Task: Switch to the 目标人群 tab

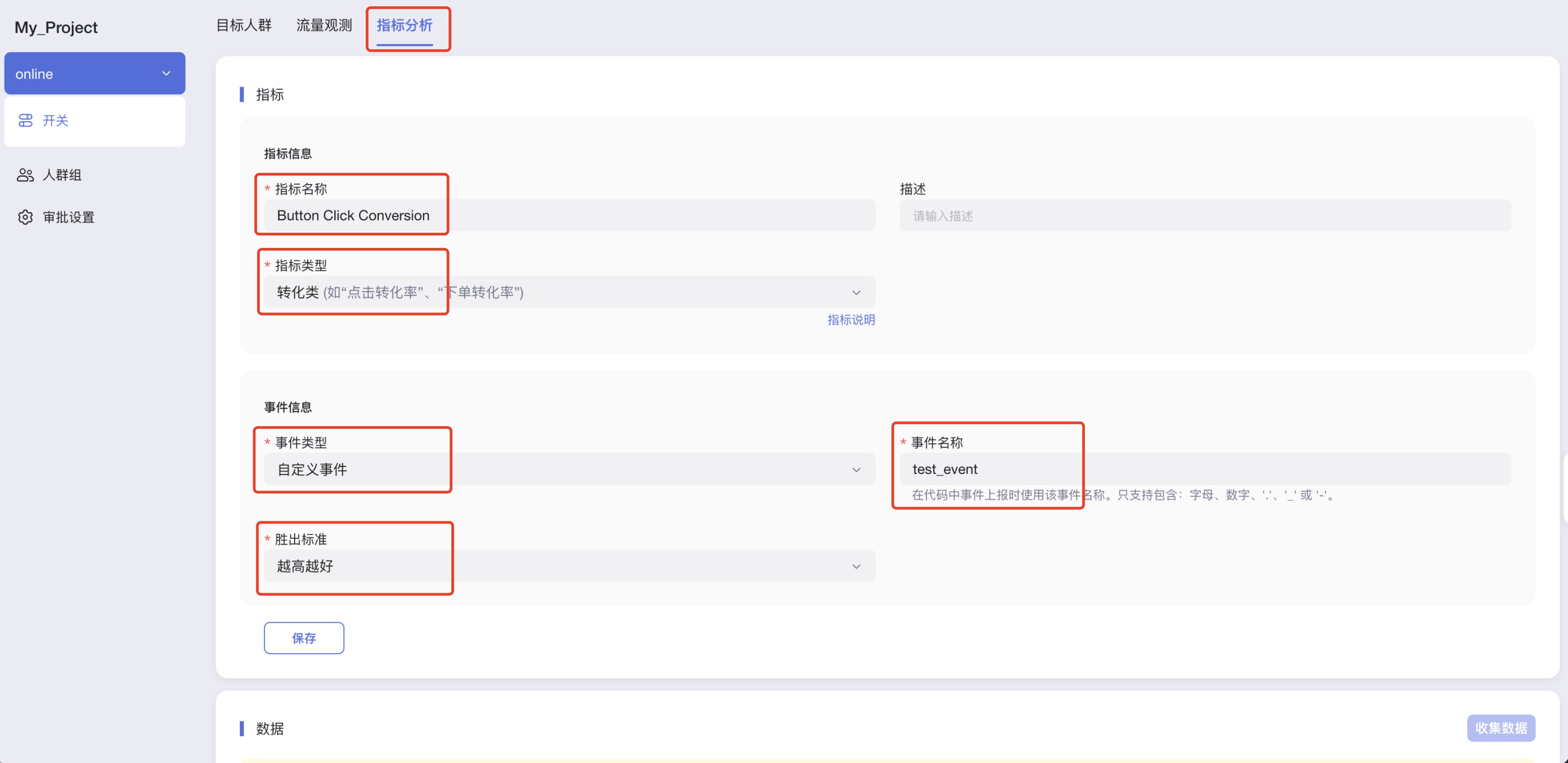Action: pos(244,25)
